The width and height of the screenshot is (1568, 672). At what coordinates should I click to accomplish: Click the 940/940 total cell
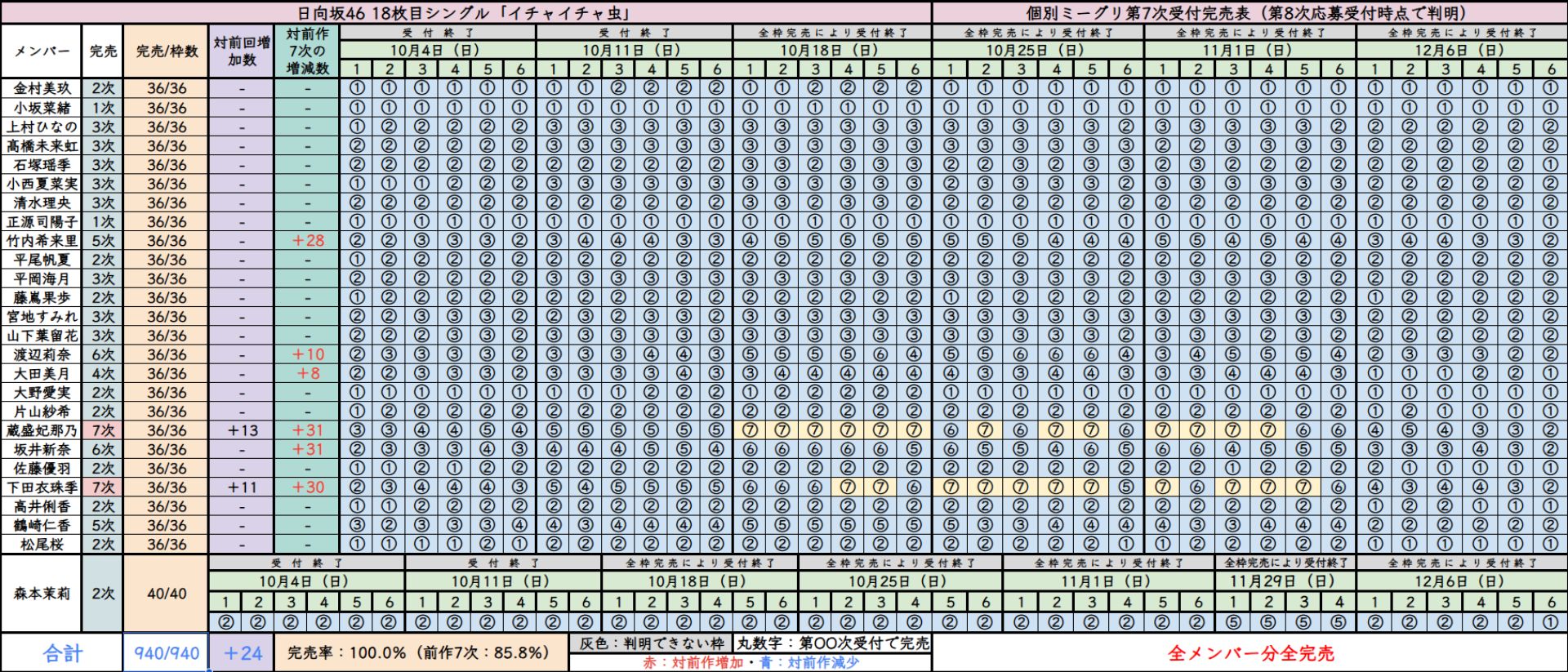click(x=167, y=653)
